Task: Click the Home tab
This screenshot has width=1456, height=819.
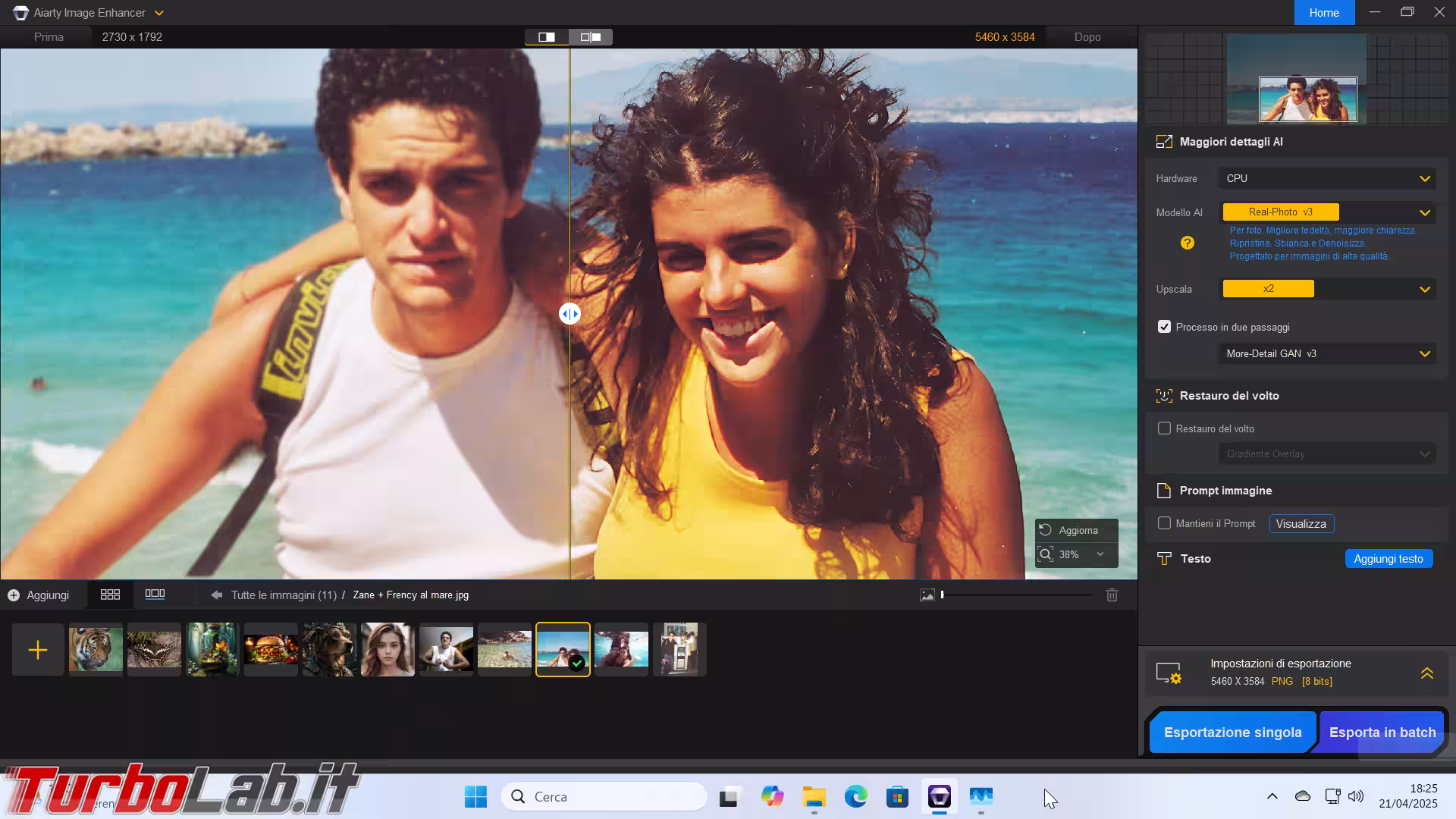Action: pyautogui.click(x=1324, y=13)
